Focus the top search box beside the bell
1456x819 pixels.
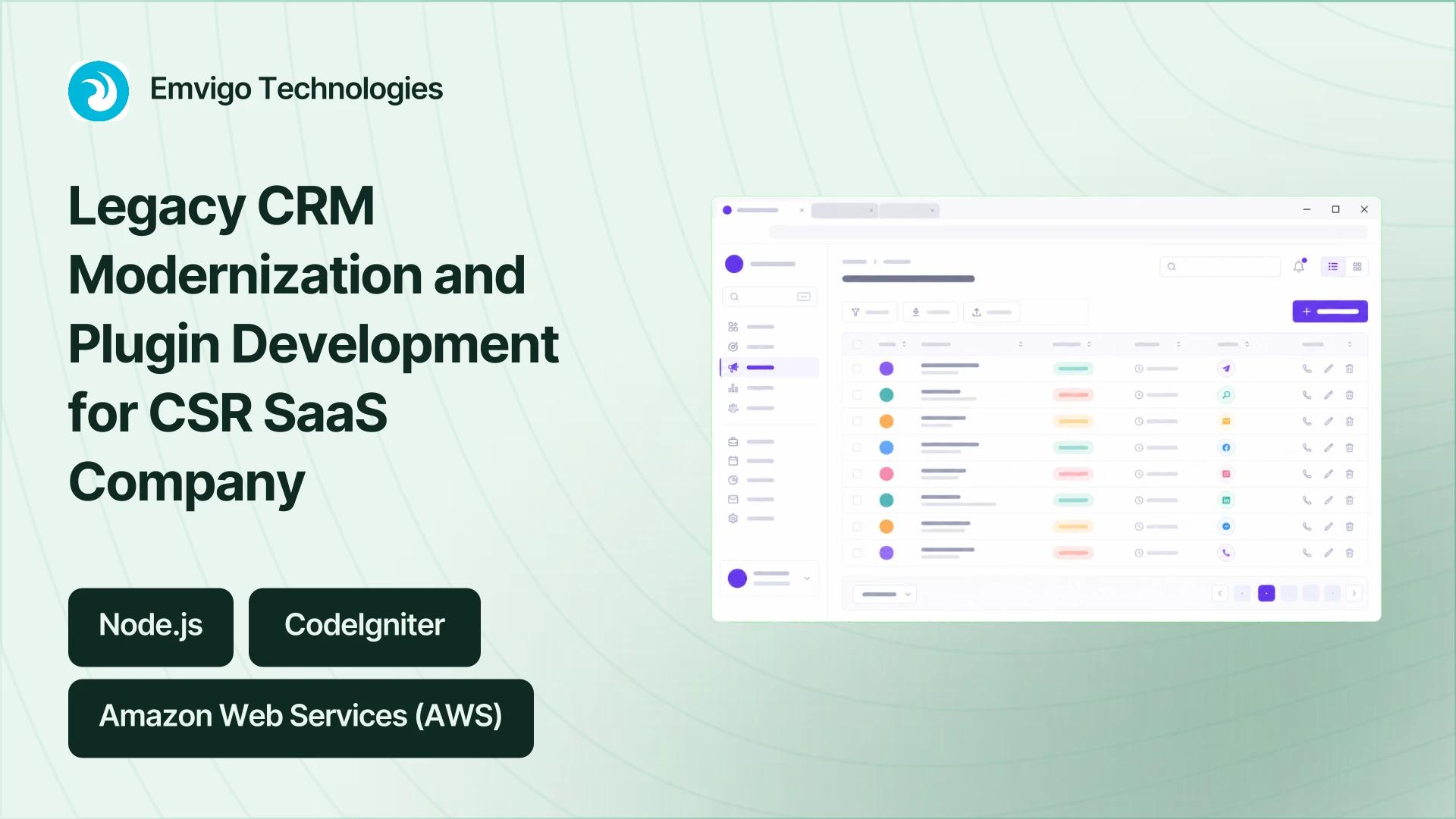[x=1220, y=266]
